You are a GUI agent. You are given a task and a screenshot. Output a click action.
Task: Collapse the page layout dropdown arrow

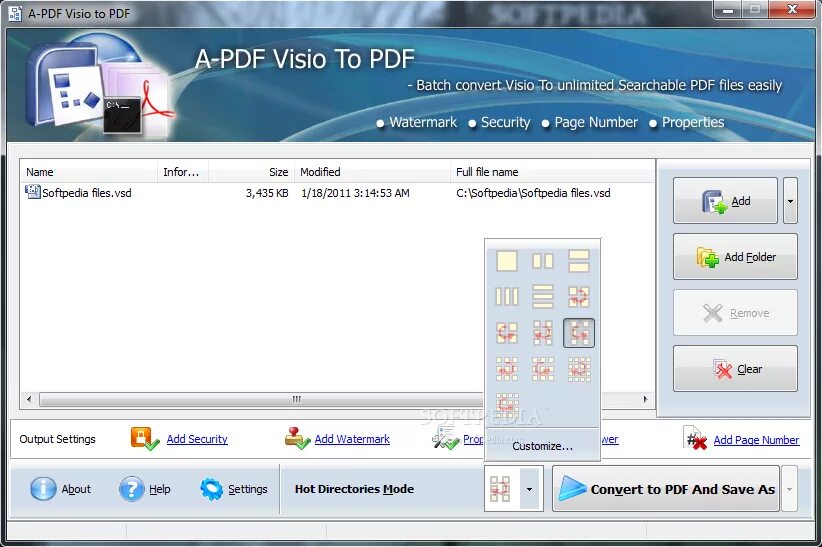pyautogui.click(x=529, y=489)
